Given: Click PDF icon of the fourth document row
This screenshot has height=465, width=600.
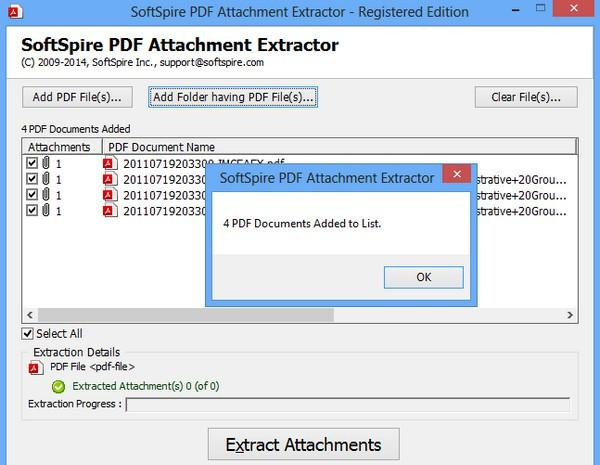Looking at the screenshot, I should [x=110, y=210].
